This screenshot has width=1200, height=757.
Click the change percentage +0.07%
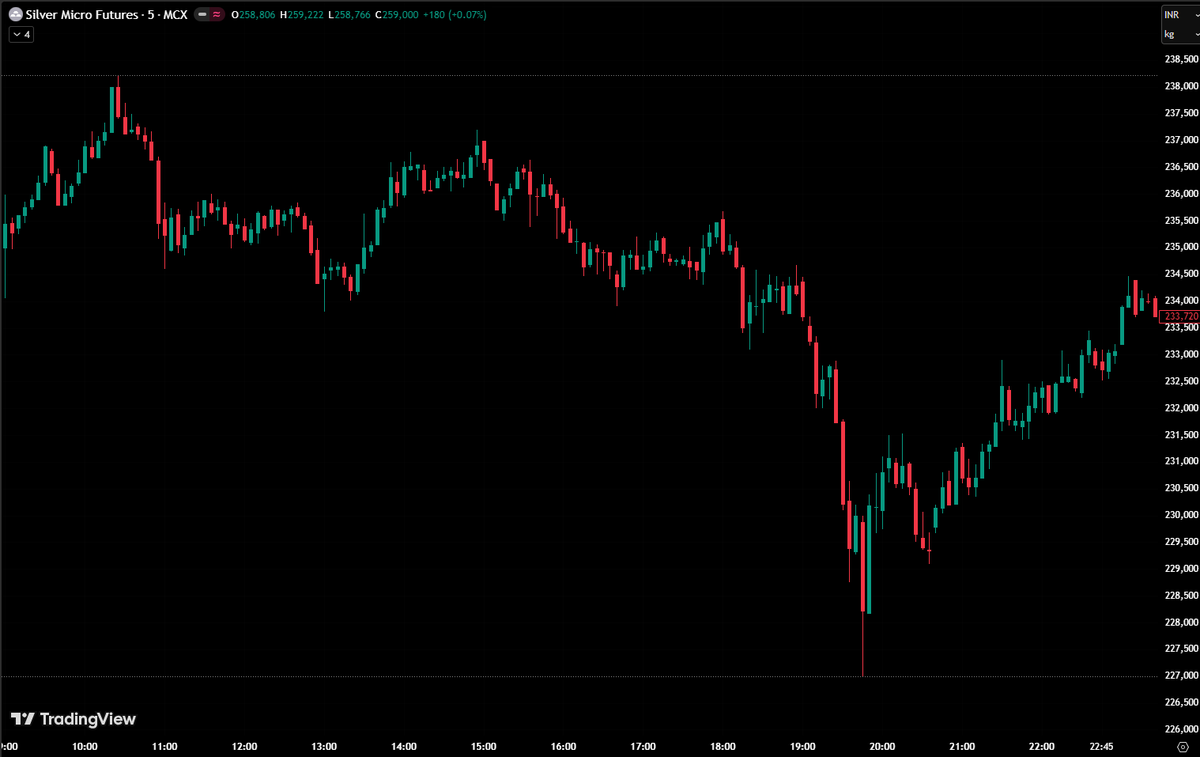pos(466,14)
